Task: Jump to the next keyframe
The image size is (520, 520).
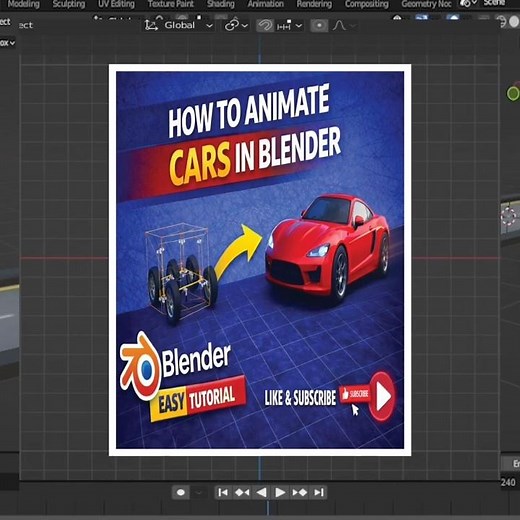Action: 299,492
